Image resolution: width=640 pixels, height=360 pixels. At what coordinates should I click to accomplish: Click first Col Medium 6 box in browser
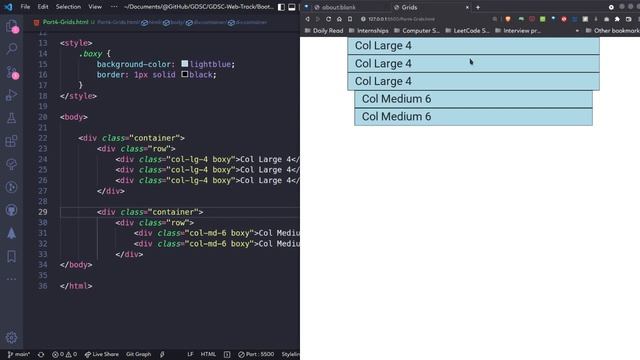tap(473, 99)
